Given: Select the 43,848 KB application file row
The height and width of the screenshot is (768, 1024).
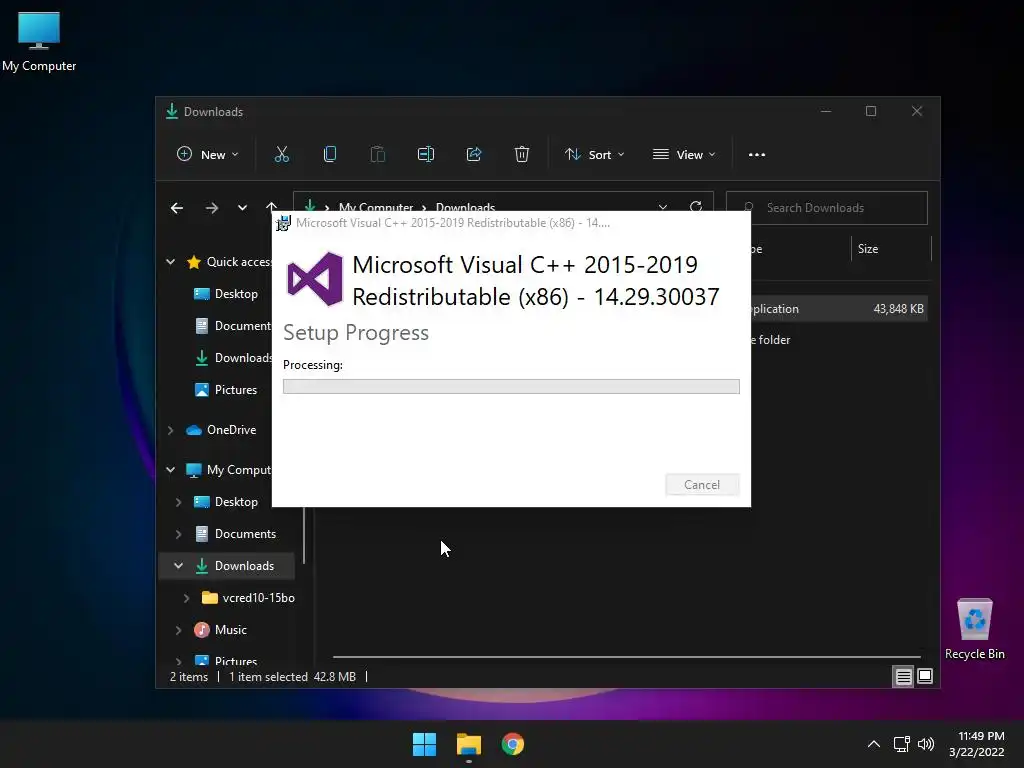Looking at the screenshot, I should 839,309.
